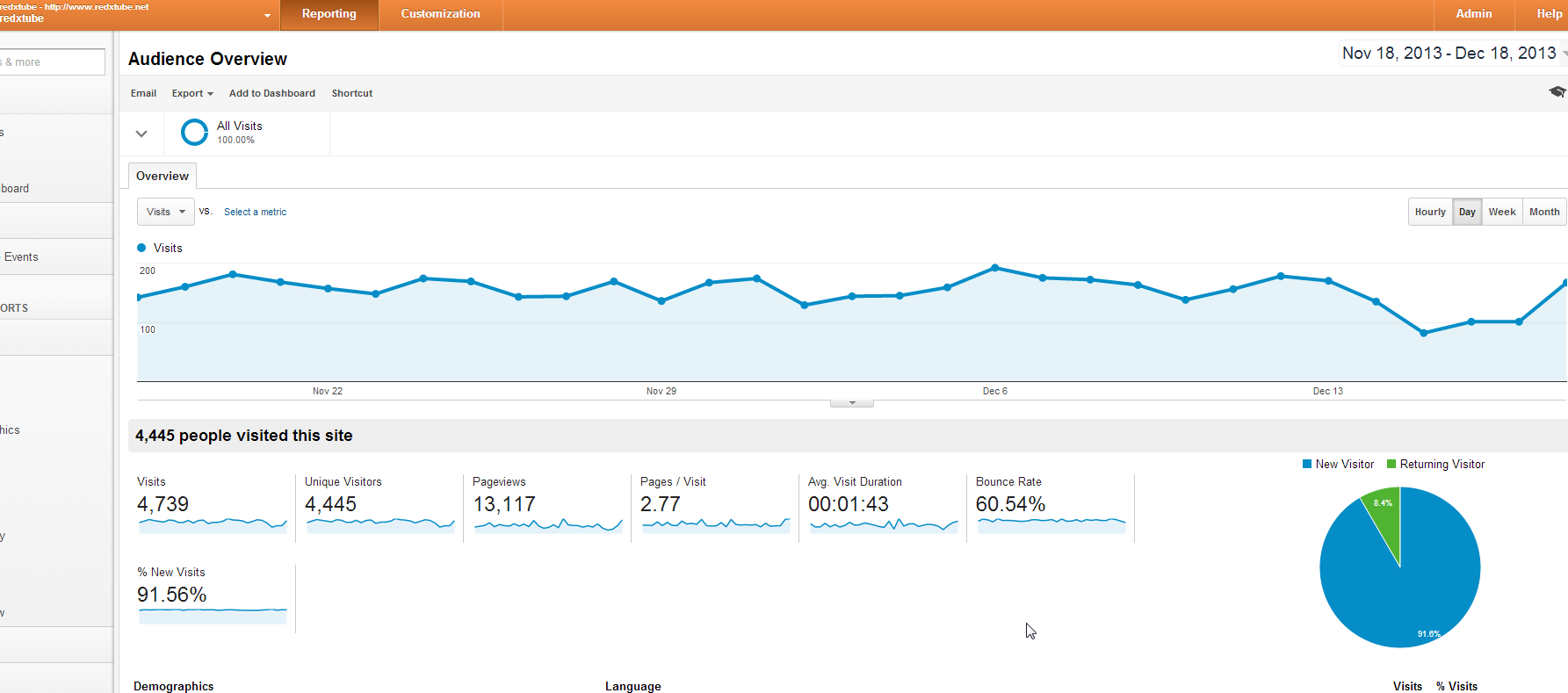Click Add to Dashboard

271,93
